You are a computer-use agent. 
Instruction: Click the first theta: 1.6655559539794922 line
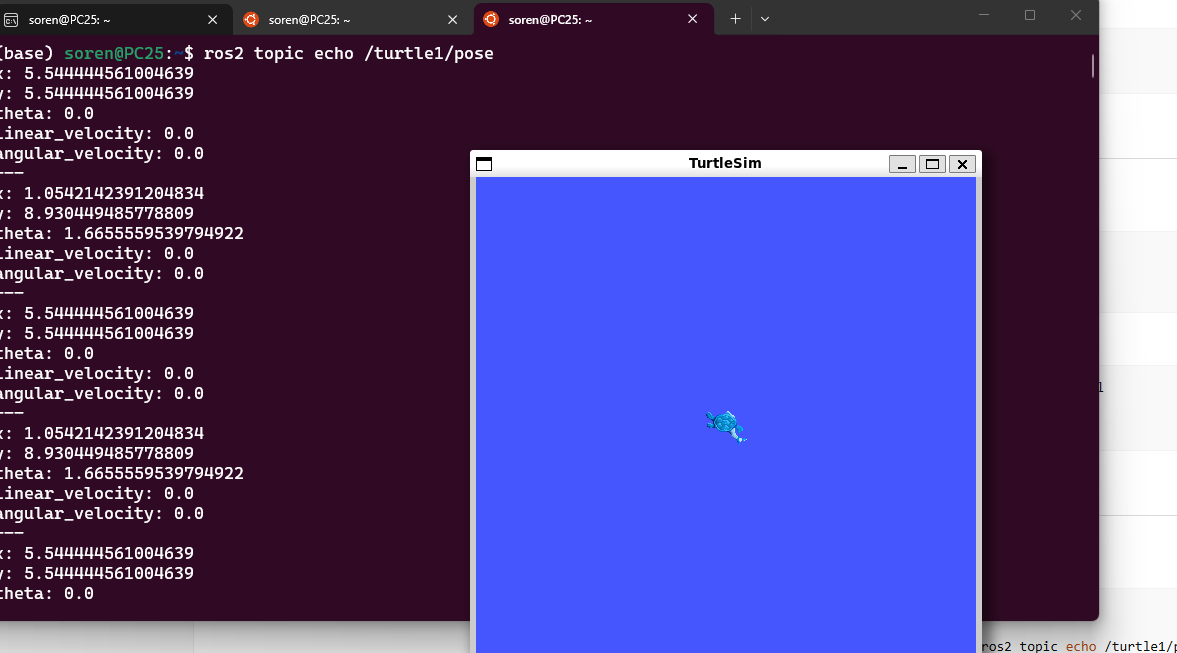coord(121,233)
